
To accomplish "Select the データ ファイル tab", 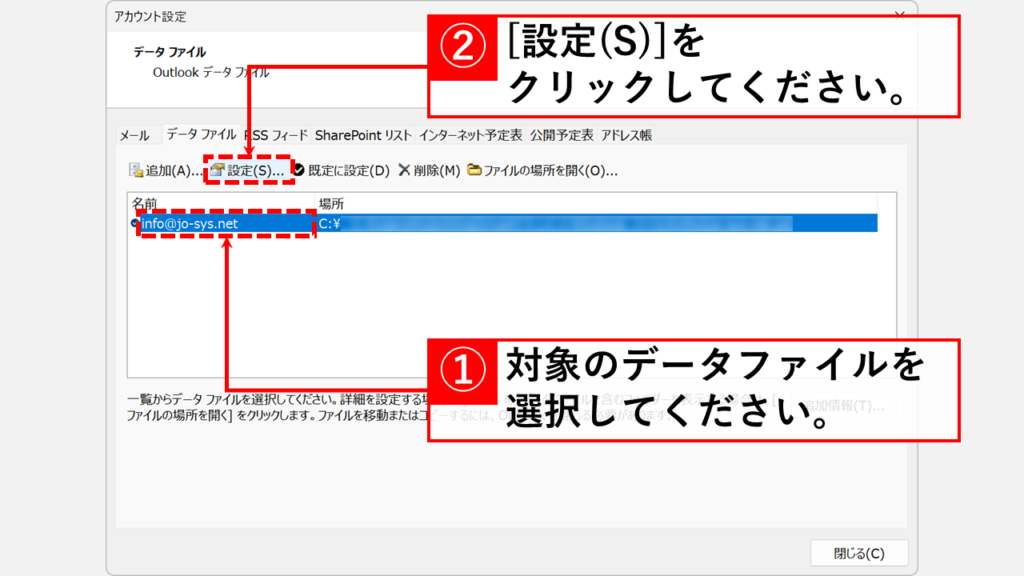I will click(201, 135).
